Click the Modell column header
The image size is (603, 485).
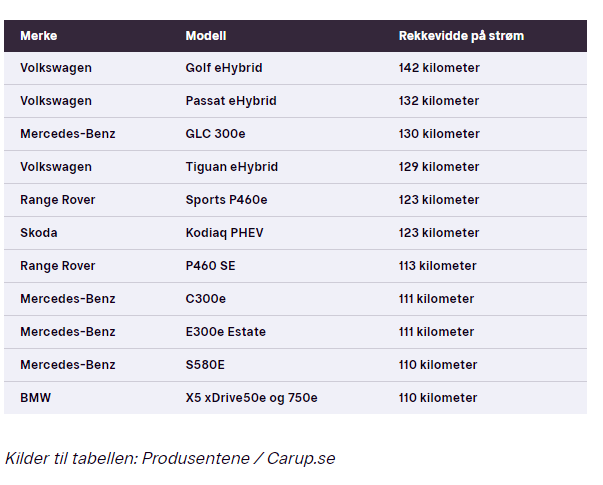tap(206, 36)
